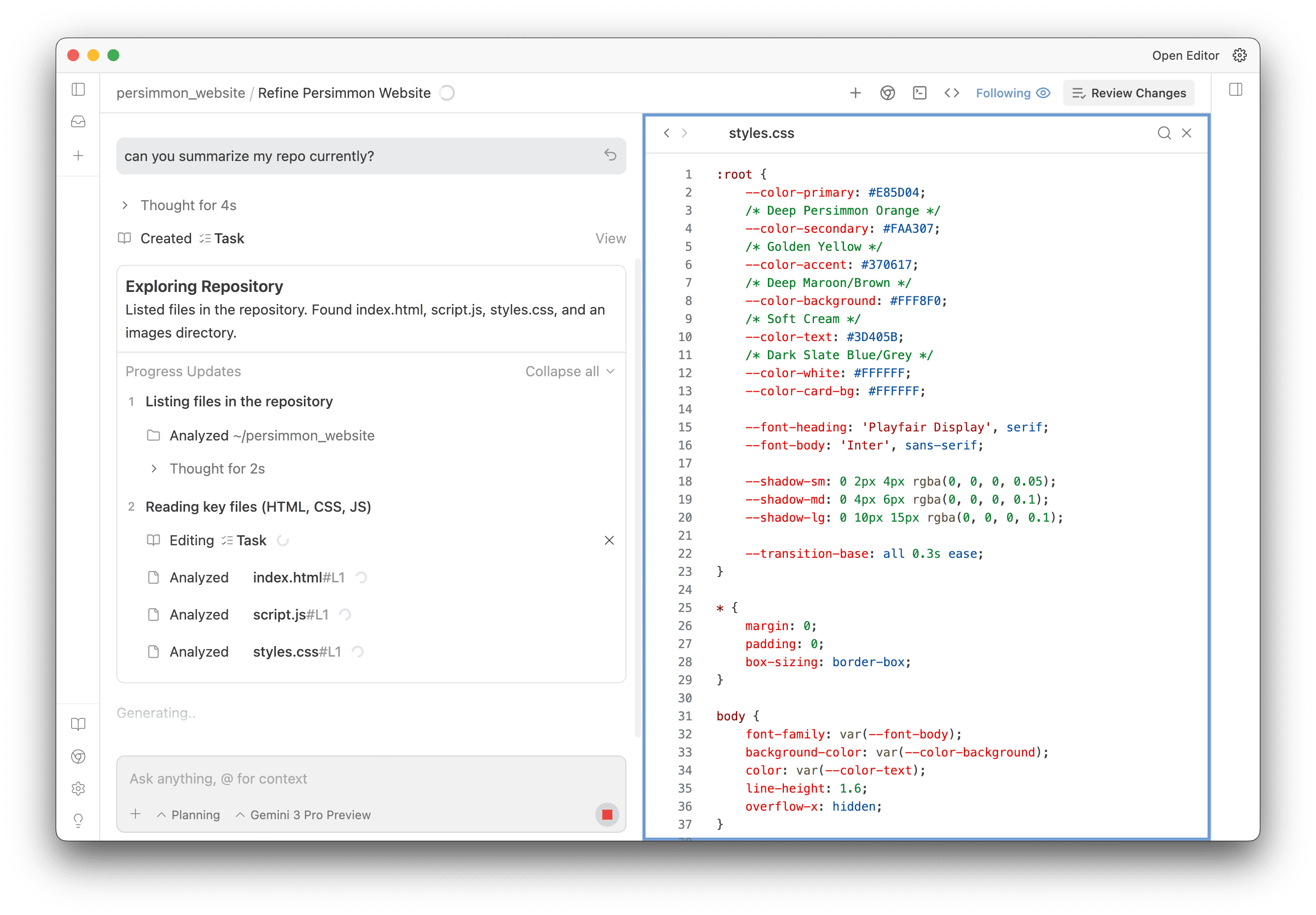This screenshot has height=915, width=1316.
Task: Stop generation with red square button
Action: (607, 814)
